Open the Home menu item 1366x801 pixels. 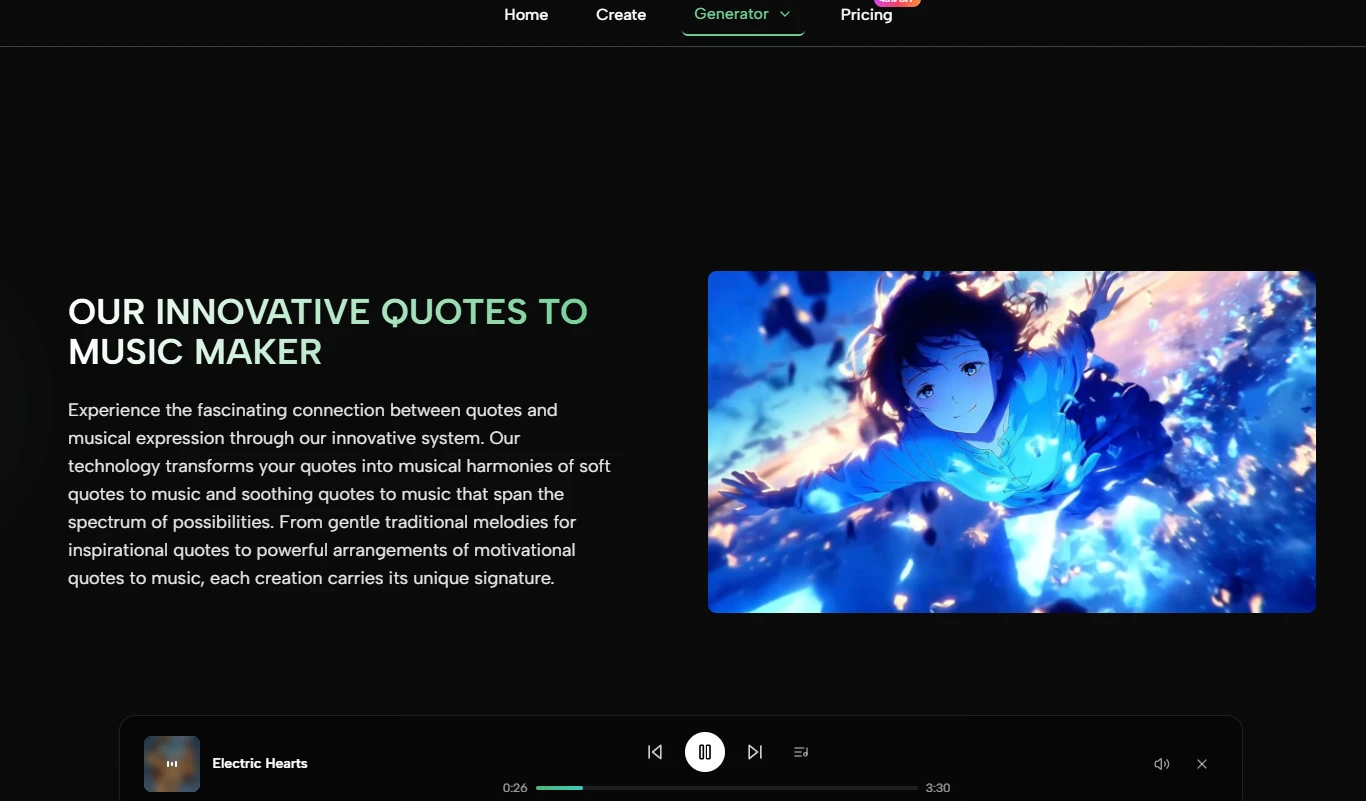(526, 14)
